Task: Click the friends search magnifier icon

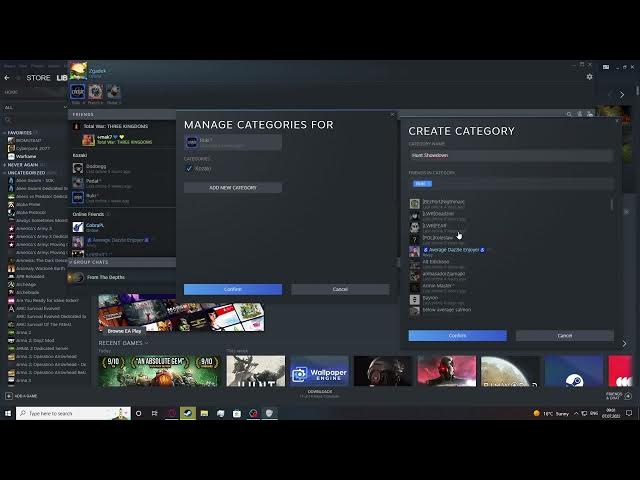Action: [569, 114]
